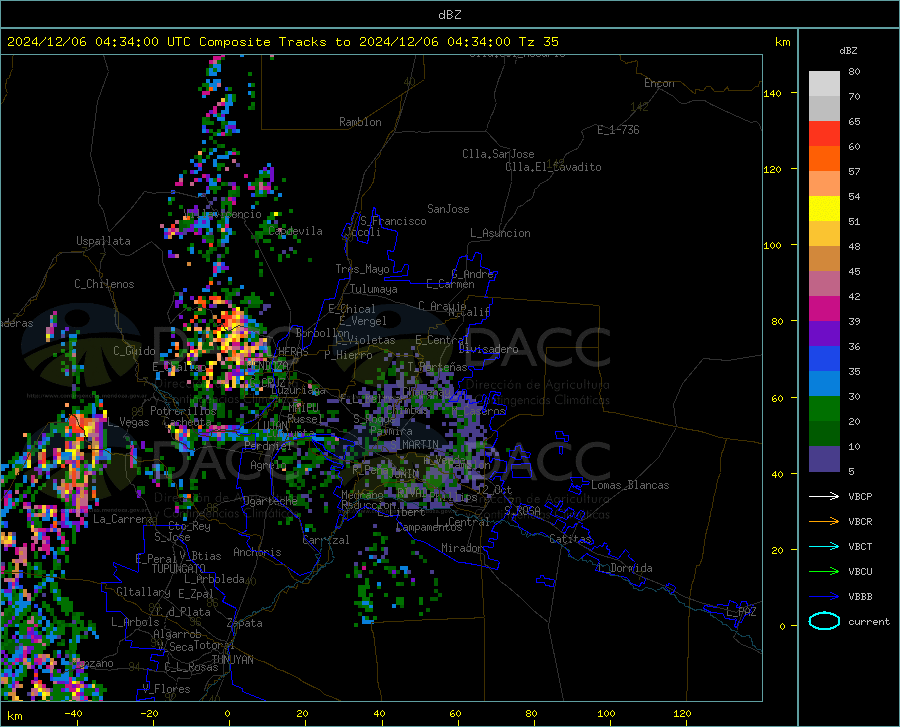Click the 'E_1-736' map label
900x727 pixels.
[618, 130]
